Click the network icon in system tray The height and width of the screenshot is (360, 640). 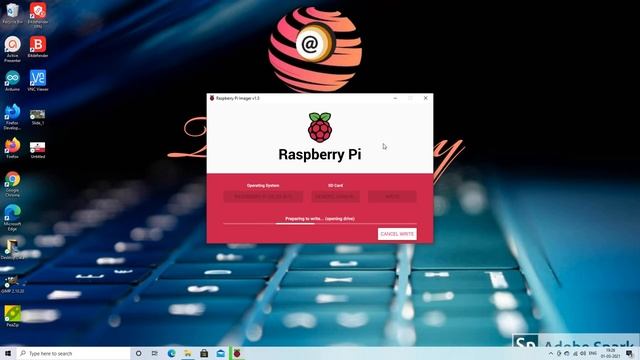click(x=576, y=353)
